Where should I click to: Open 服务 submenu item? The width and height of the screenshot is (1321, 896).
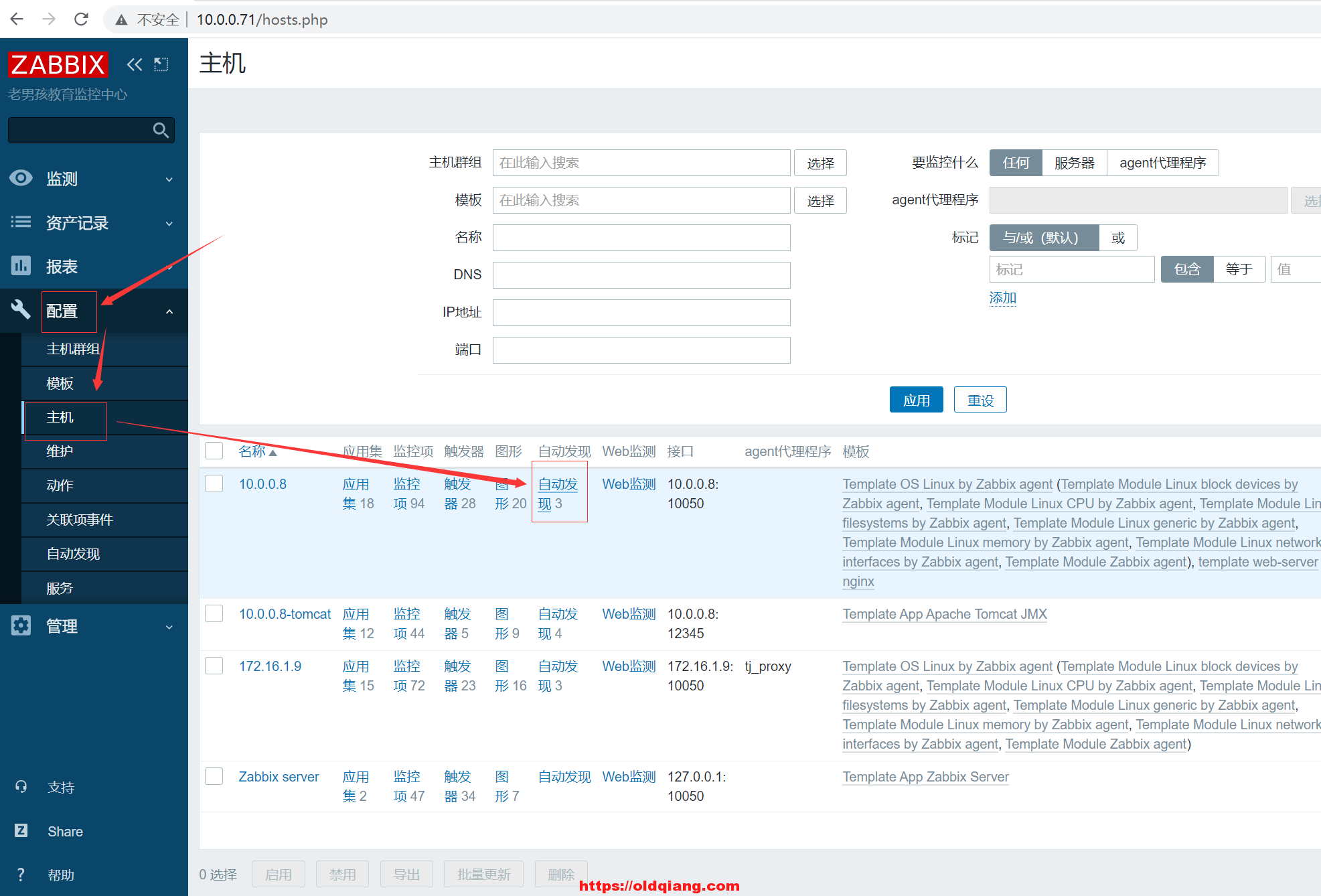pos(104,588)
